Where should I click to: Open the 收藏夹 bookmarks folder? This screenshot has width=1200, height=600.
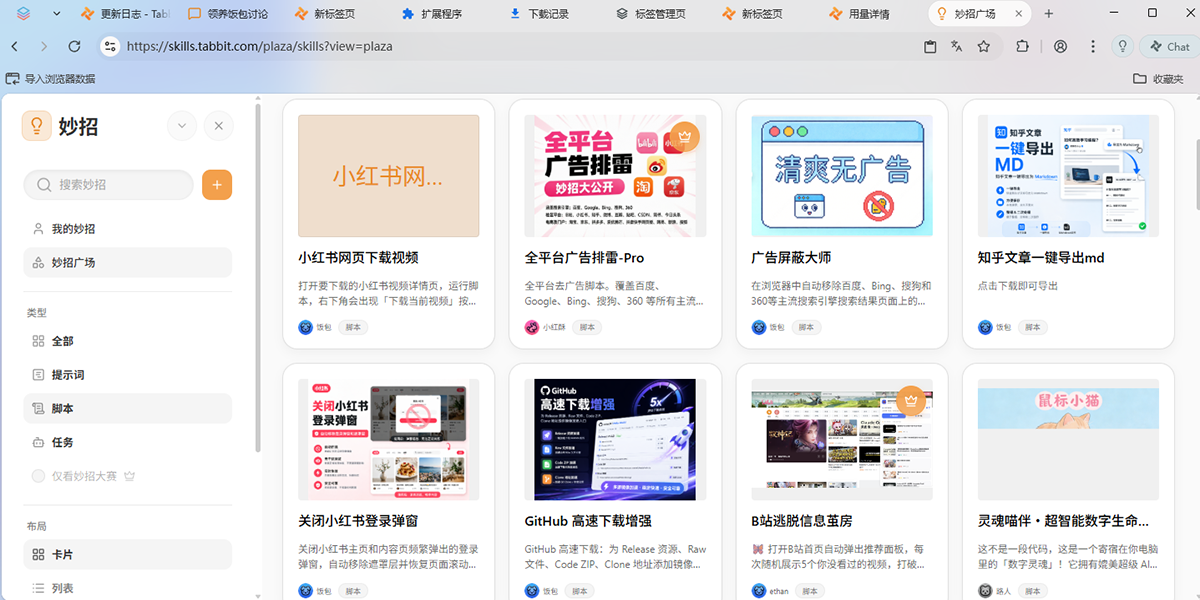coord(1158,78)
